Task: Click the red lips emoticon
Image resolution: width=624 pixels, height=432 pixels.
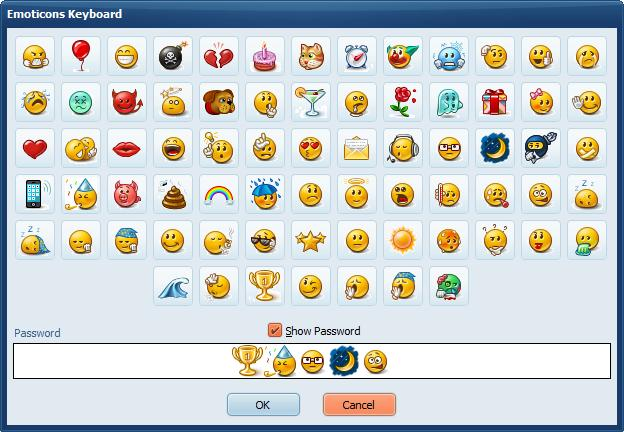Action: (x=127, y=148)
